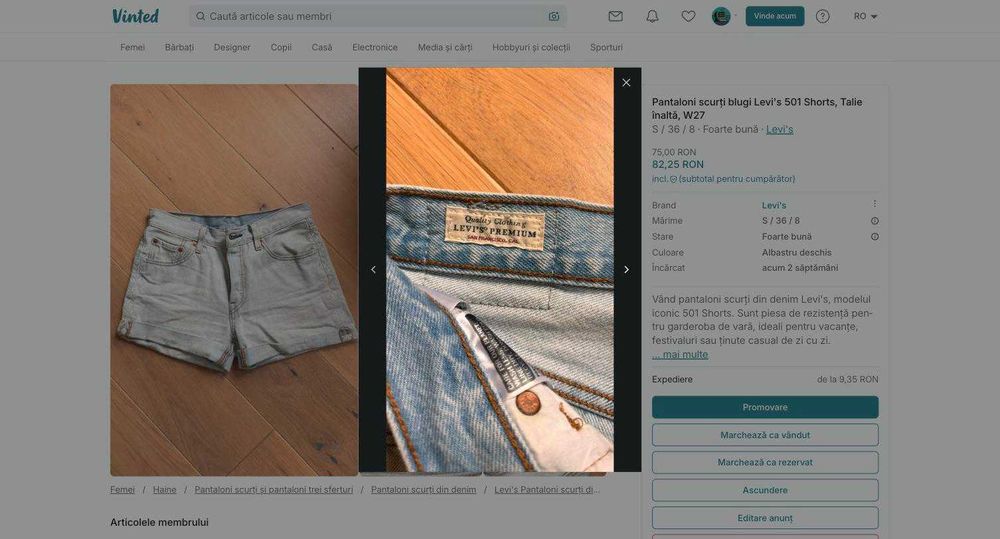Click the Promovare button
The width and height of the screenshot is (1000, 539).
pyautogui.click(x=765, y=407)
